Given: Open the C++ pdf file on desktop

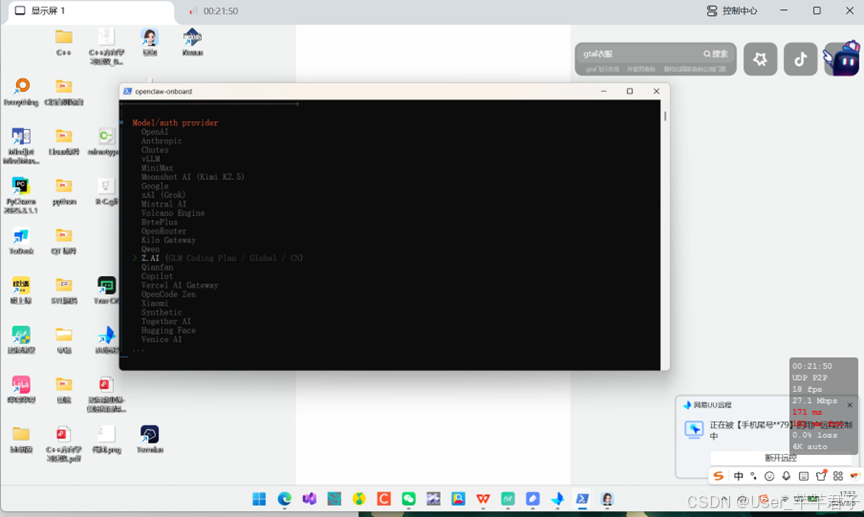Looking at the screenshot, I should [63, 444].
